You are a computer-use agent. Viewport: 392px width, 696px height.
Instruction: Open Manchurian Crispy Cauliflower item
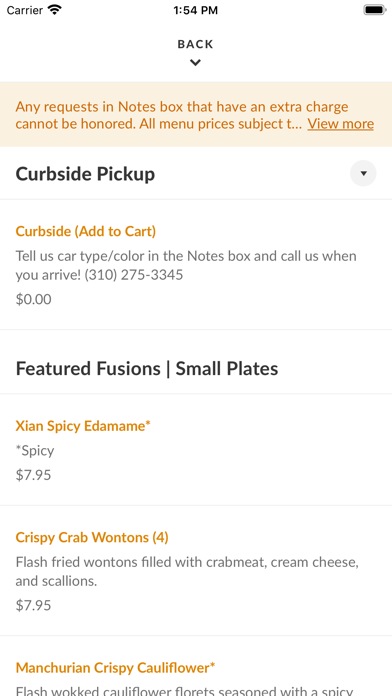pos(115,668)
